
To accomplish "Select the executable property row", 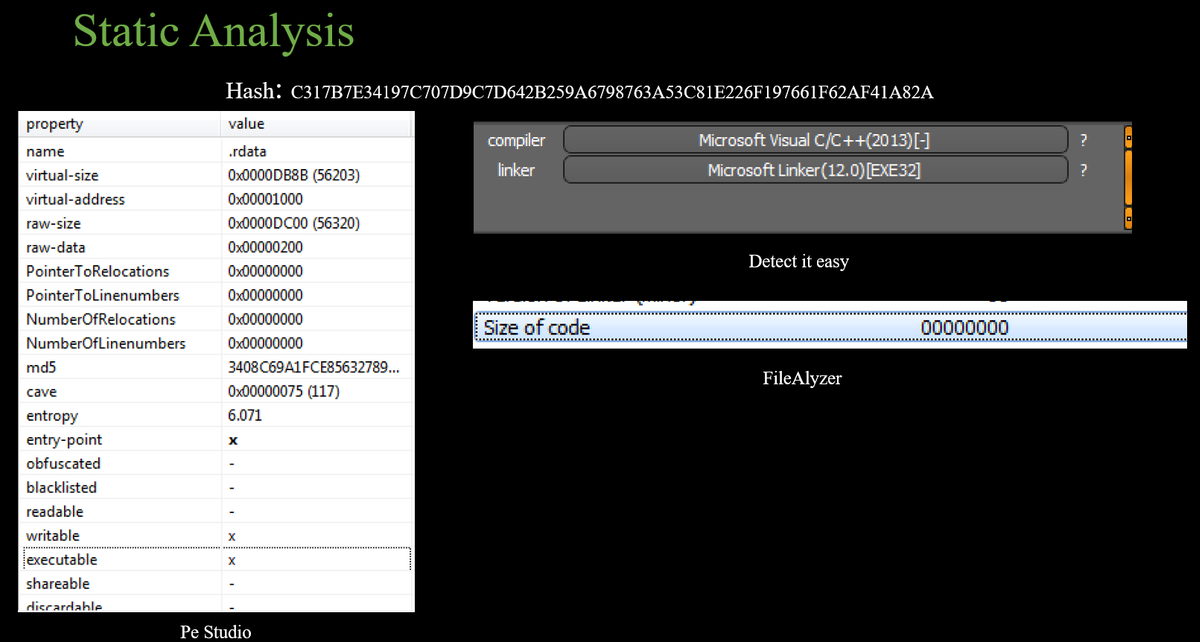I will coord(216,560).
